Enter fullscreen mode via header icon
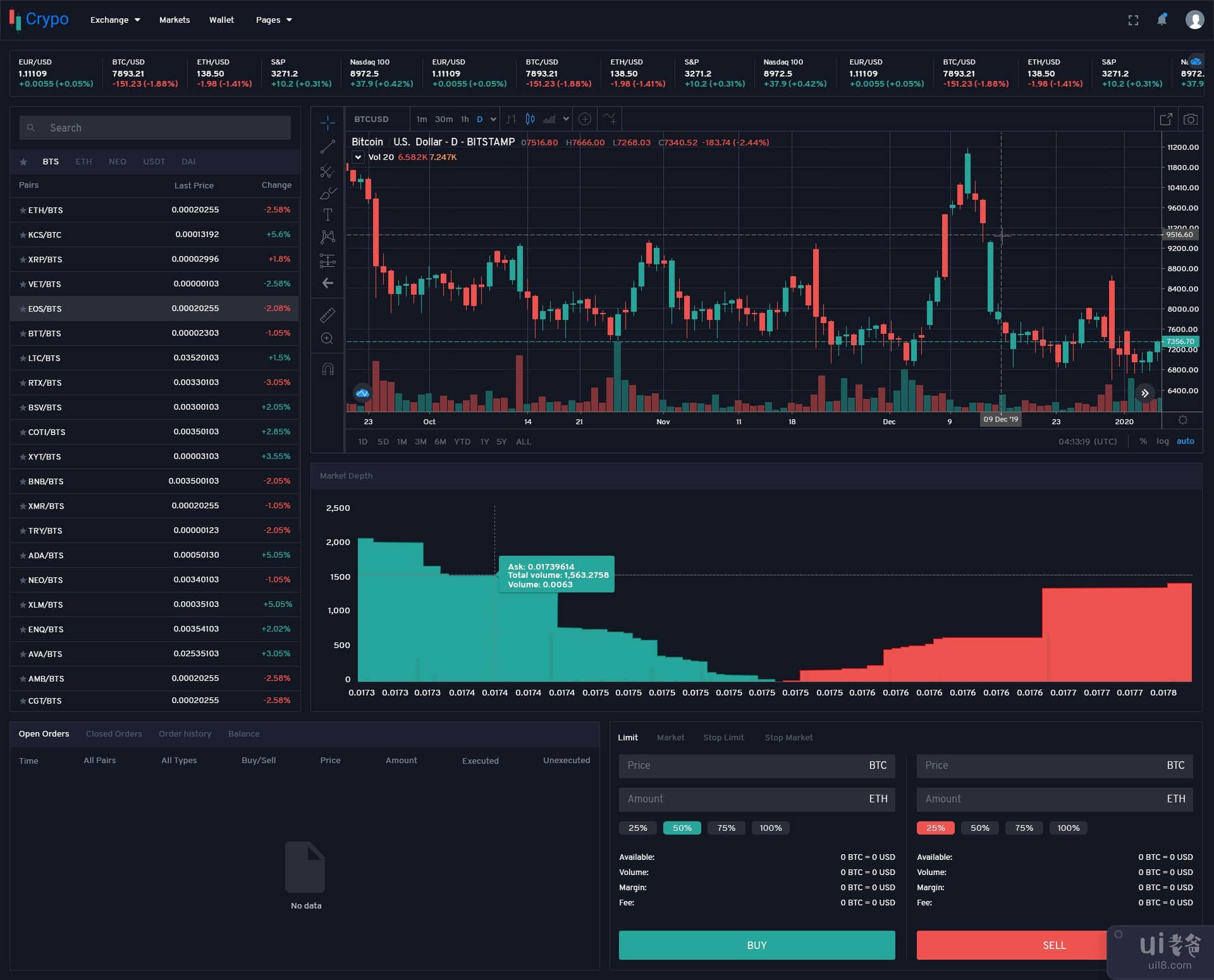The width and height of the screenshot is (1214, 980). click(x=1133, y=20)
